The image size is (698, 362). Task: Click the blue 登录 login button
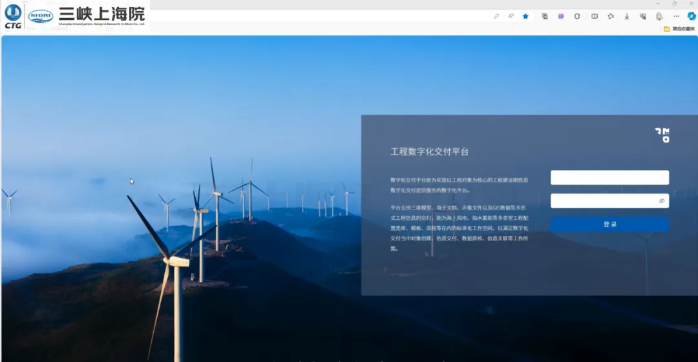tap(610, 224)
